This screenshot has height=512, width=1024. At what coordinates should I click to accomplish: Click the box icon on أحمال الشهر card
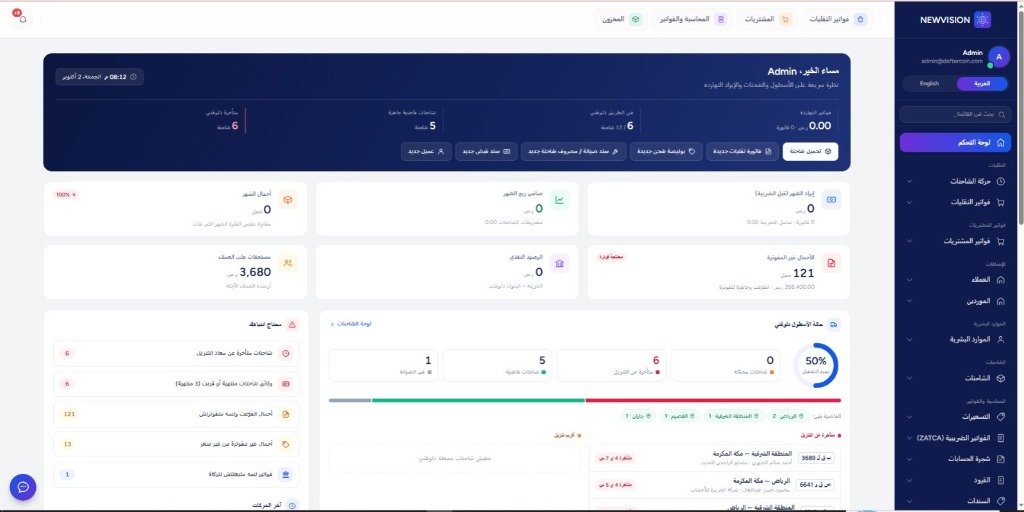click(287, 200)
